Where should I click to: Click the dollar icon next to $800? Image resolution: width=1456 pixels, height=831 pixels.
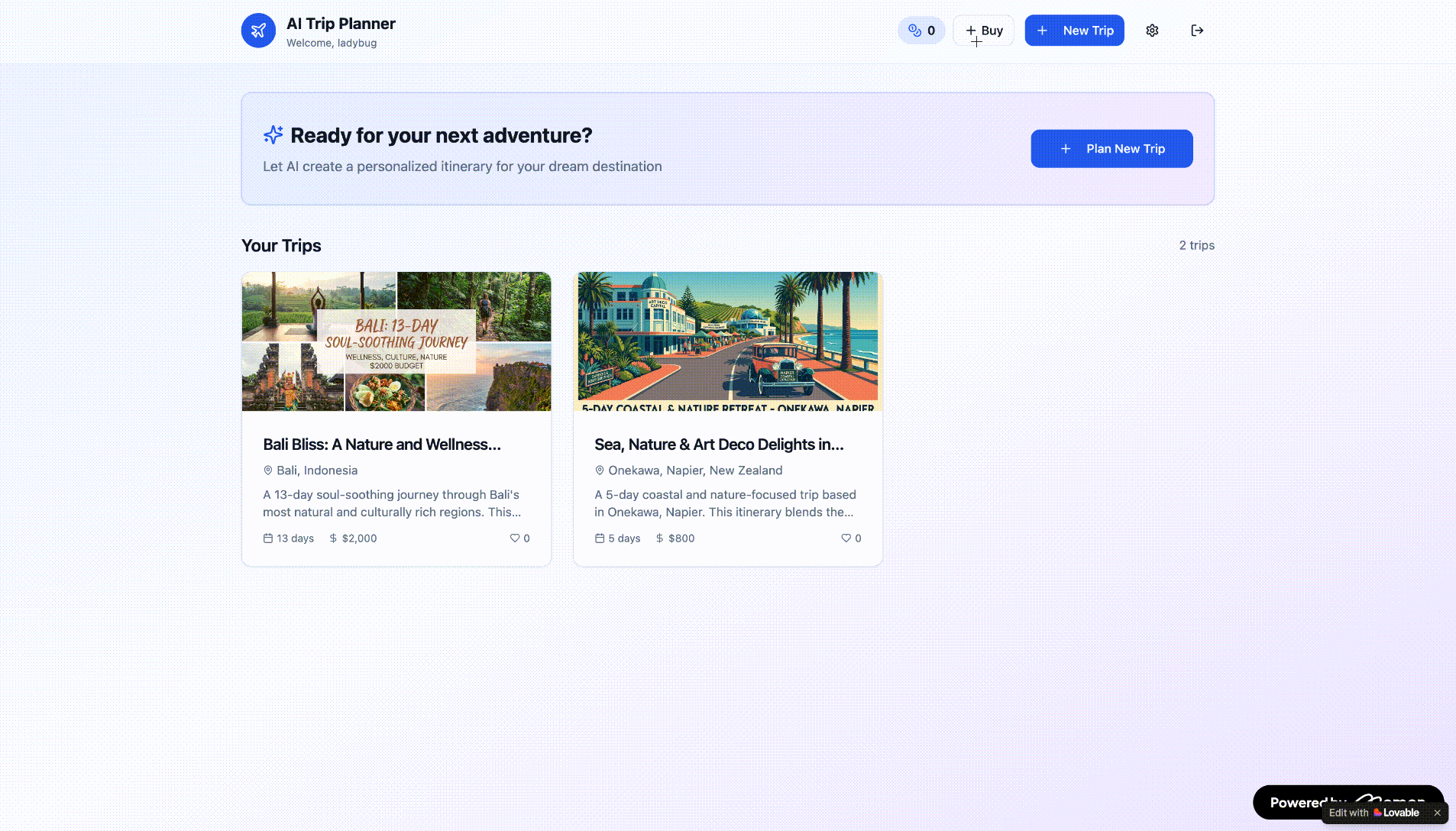pyautogui.click(x=658, y=538)
